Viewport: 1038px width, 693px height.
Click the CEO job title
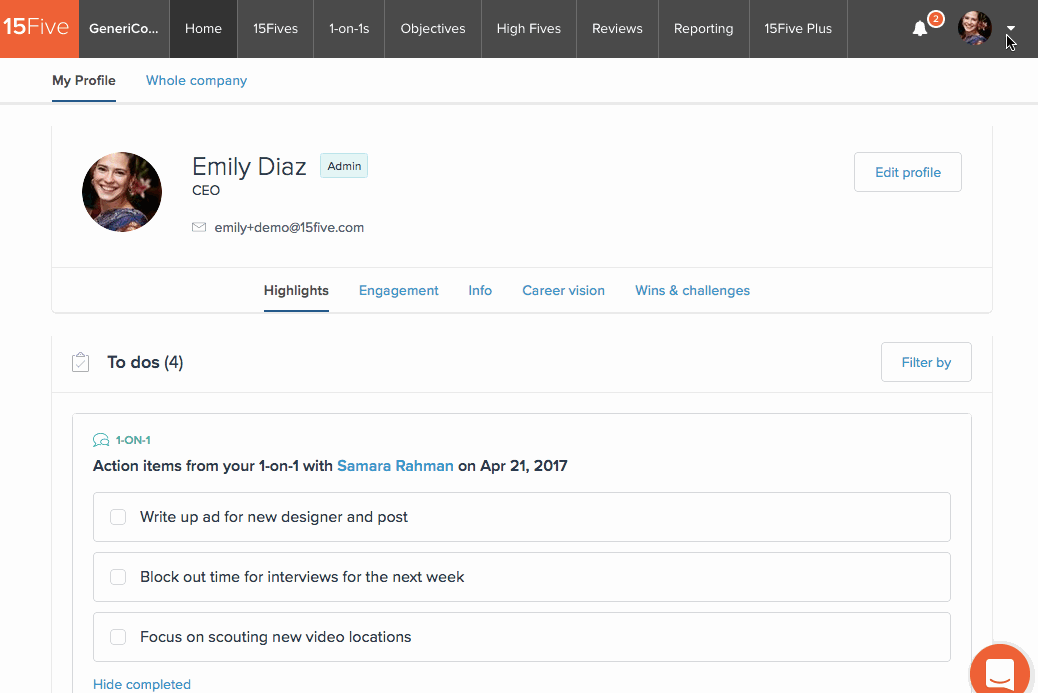(x=206, y=191)
